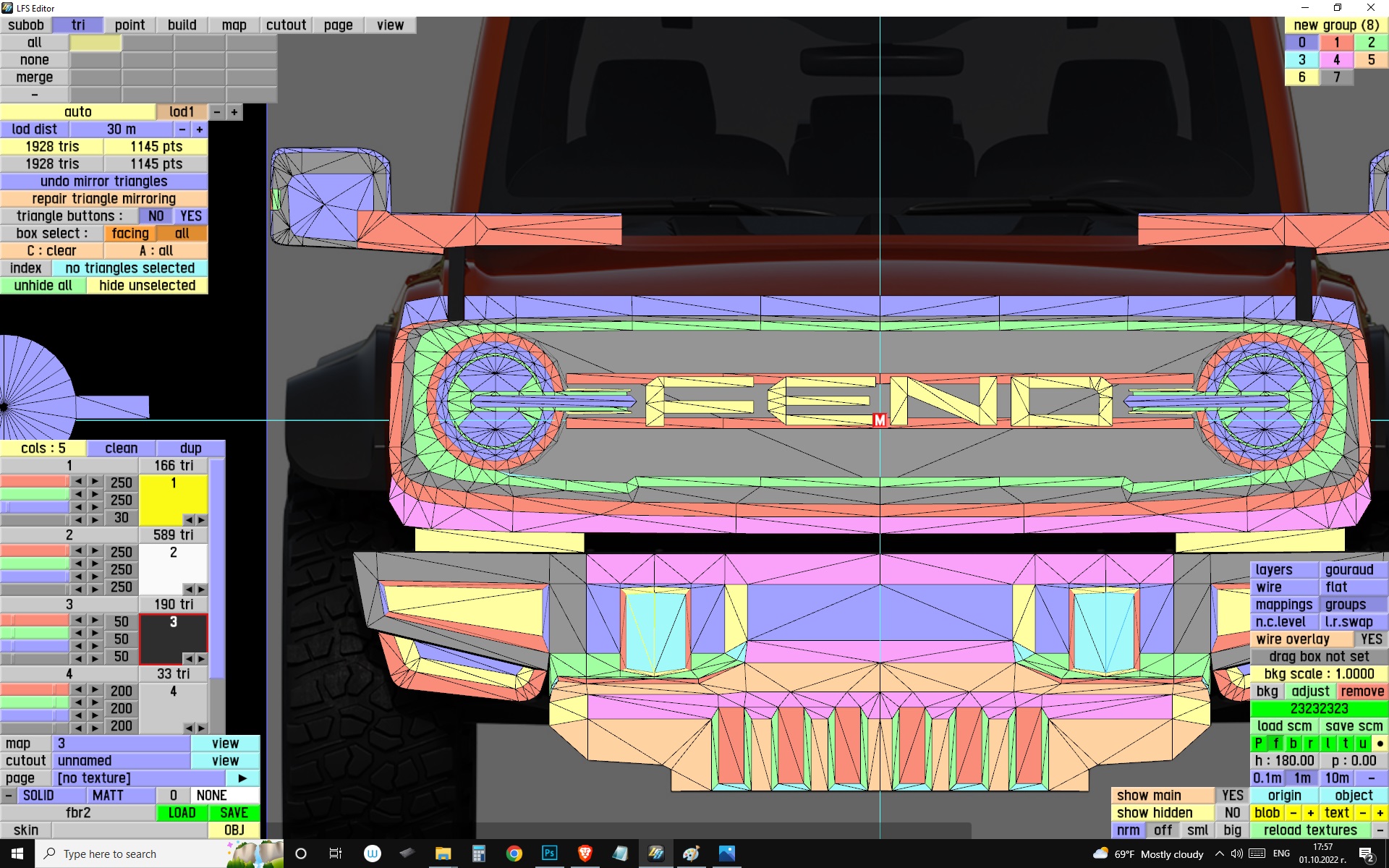This screenshot has height=868, width=1389.
Task: Set triangle buttons to YES
Action: point(190,216)
